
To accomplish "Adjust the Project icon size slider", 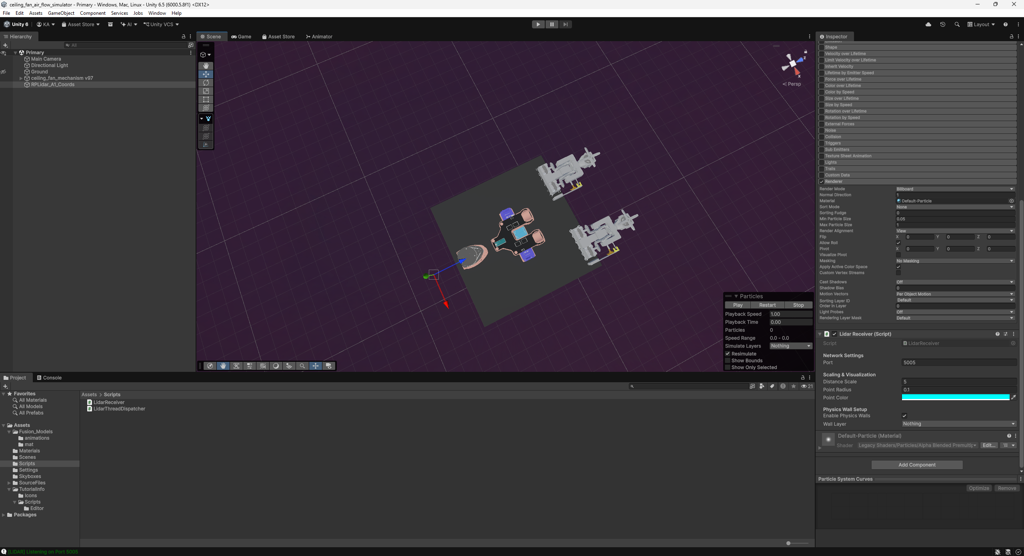I will point(788,544).
